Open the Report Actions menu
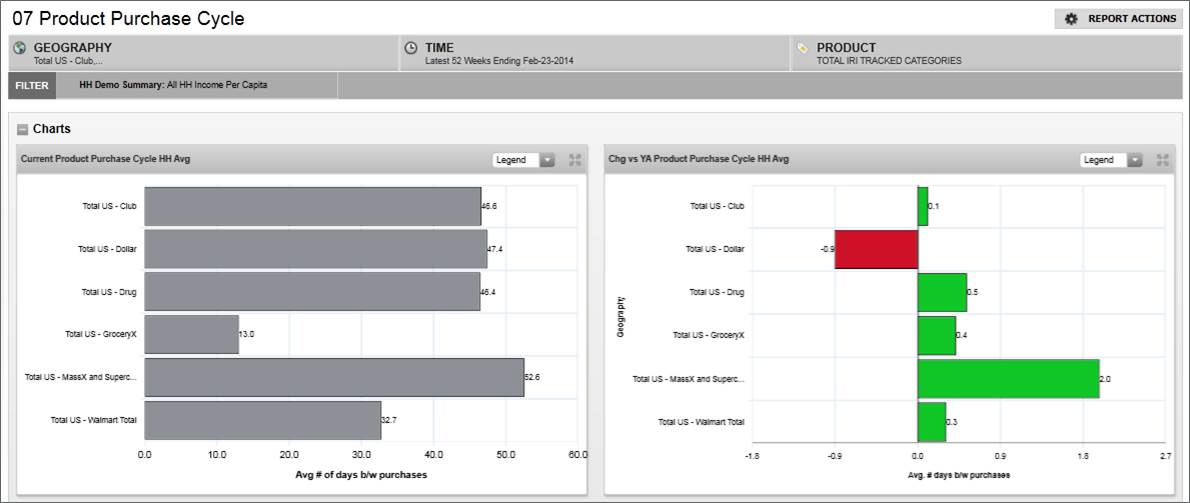The height and width of the screenshot is (503, 1190). [1118, 19]
